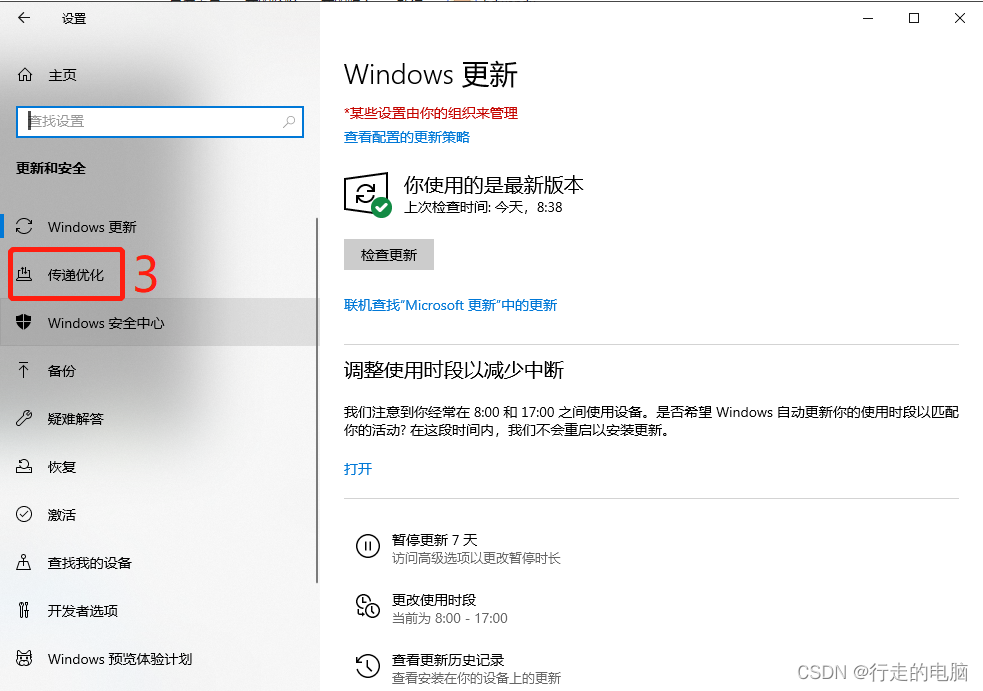Screen dimensions: 983x691
Task: Focus the 查找设置 search field
Action: pyautogui.click(x=160, y=122)
